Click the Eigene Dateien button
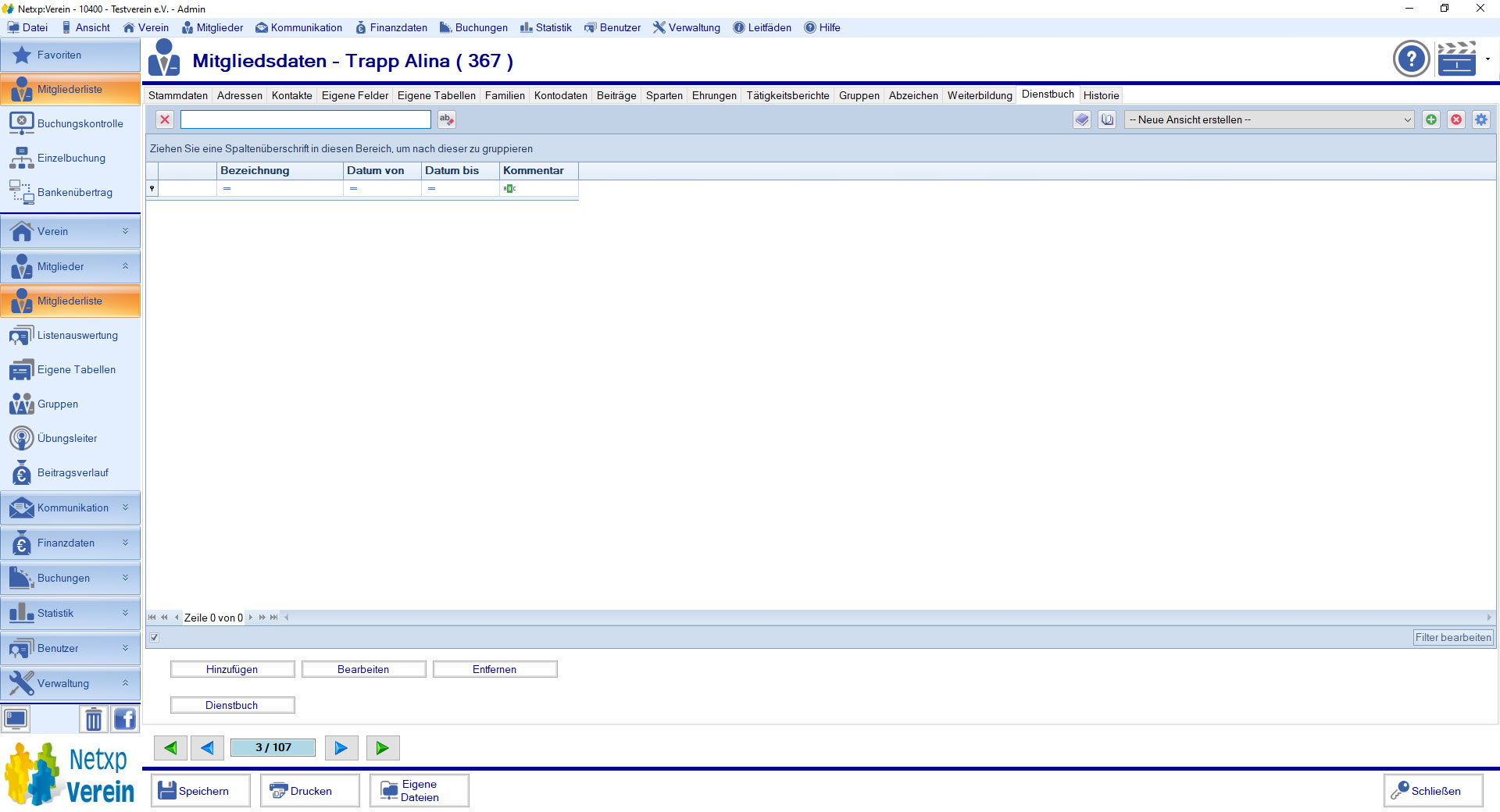 tap(420, 791)
